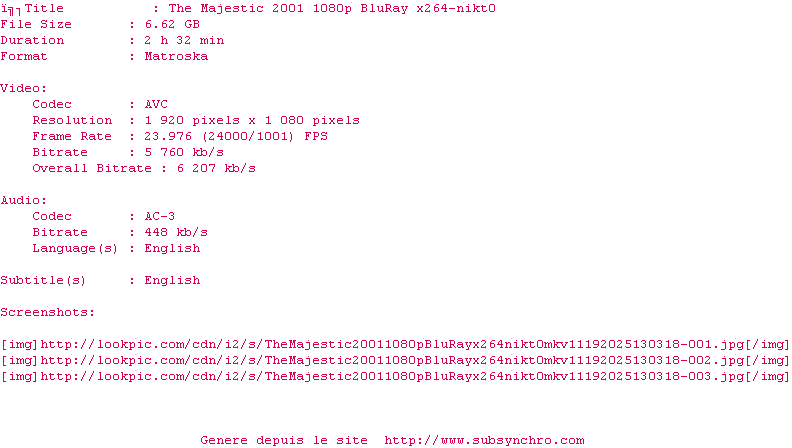
Task: Click the audio Codec value AC-3
Action: (160, 217)
